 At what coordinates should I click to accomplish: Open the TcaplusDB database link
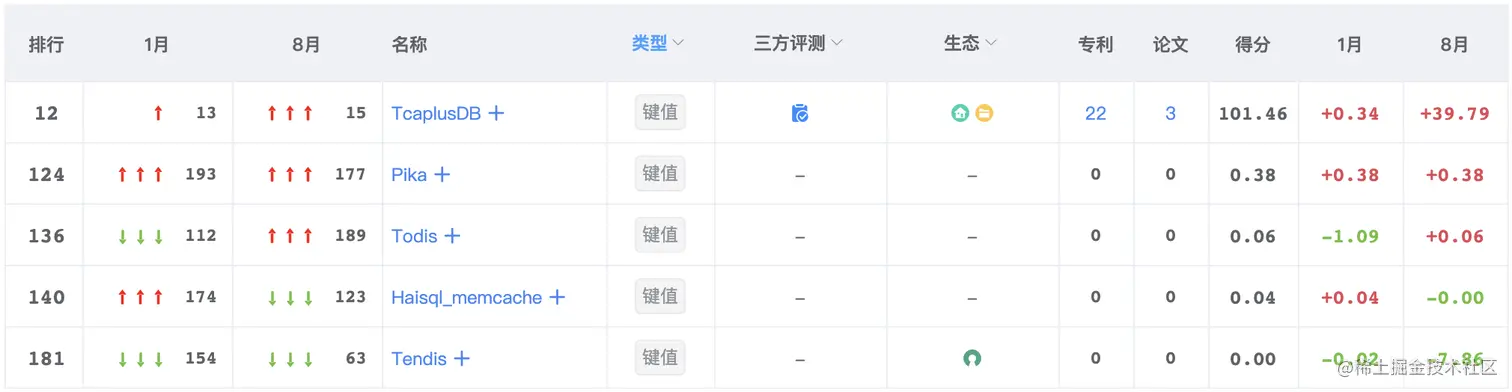pyautogui.click(x=436, y=114)
